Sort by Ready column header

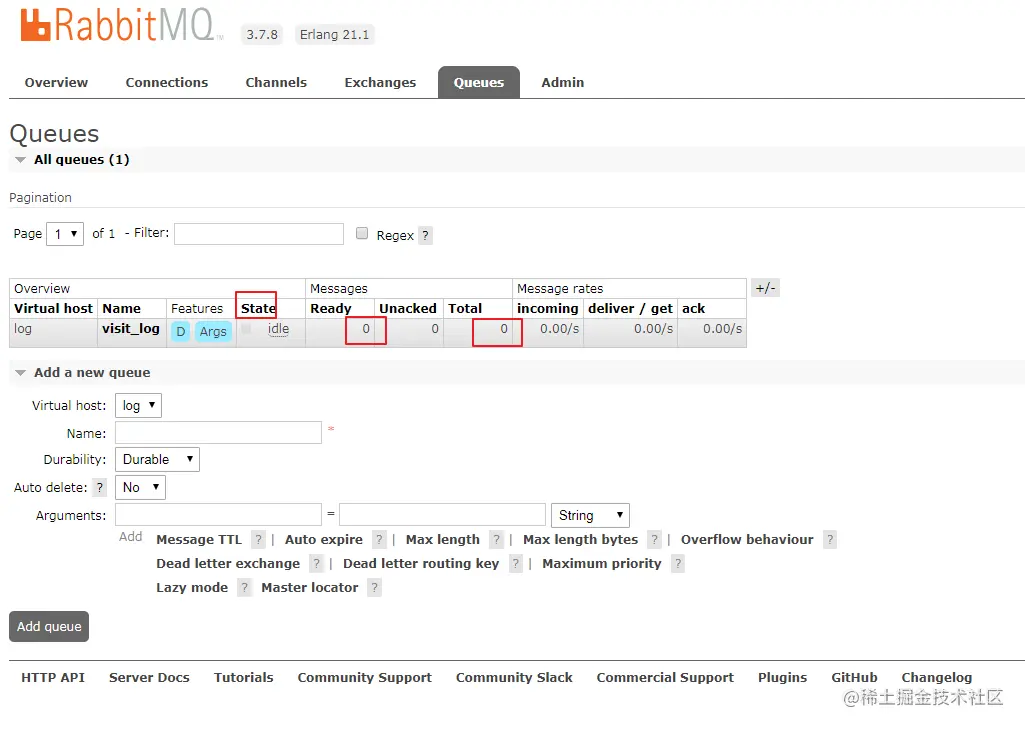coord(331,309)
